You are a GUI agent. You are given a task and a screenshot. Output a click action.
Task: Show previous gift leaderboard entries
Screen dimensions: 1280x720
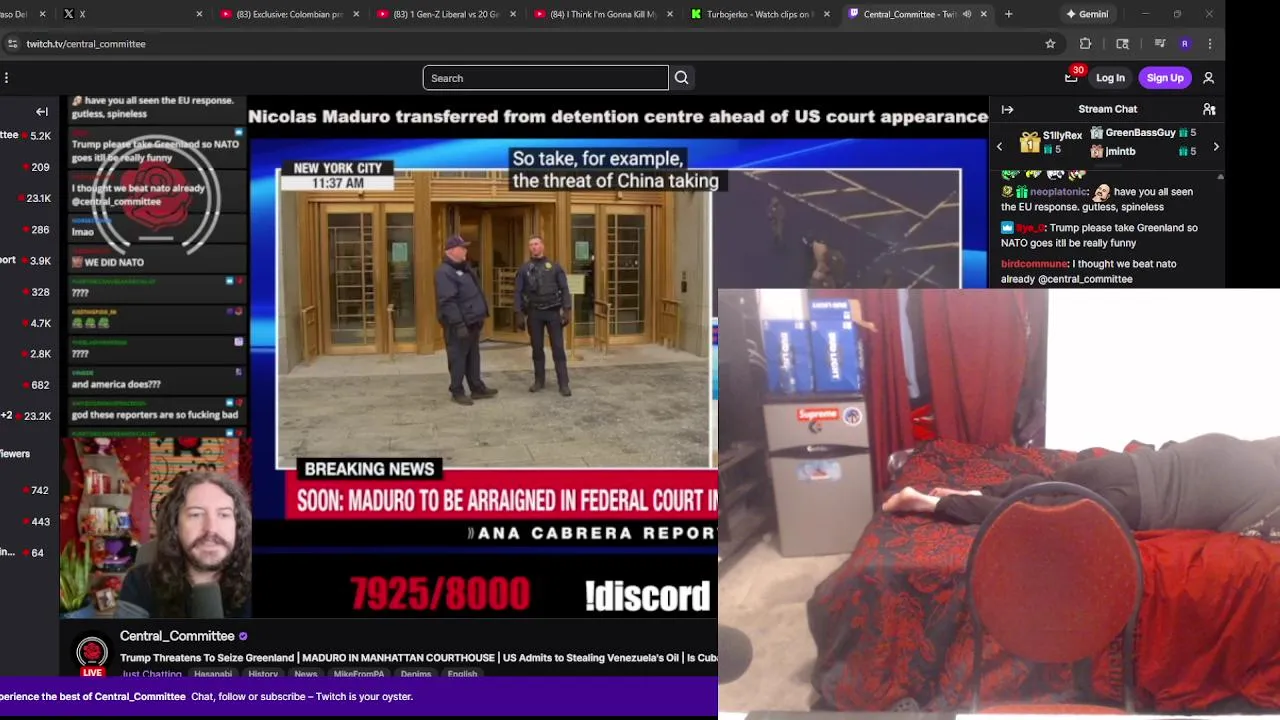[x=999, y=147]
